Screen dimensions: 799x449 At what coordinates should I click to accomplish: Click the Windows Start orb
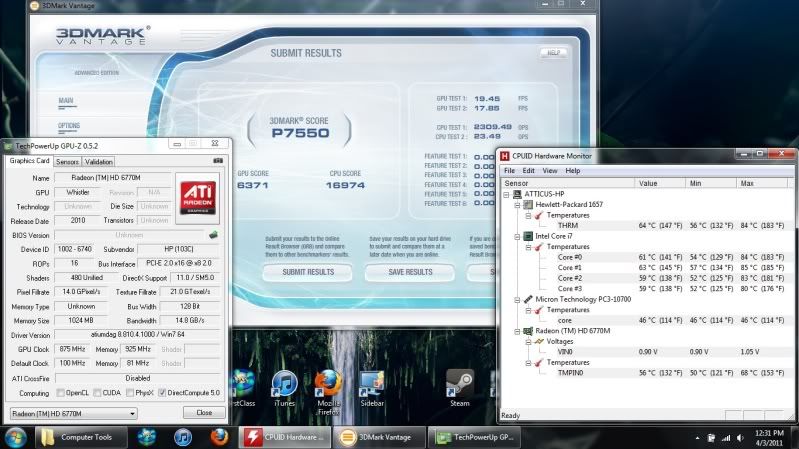(x=15, y=437)
